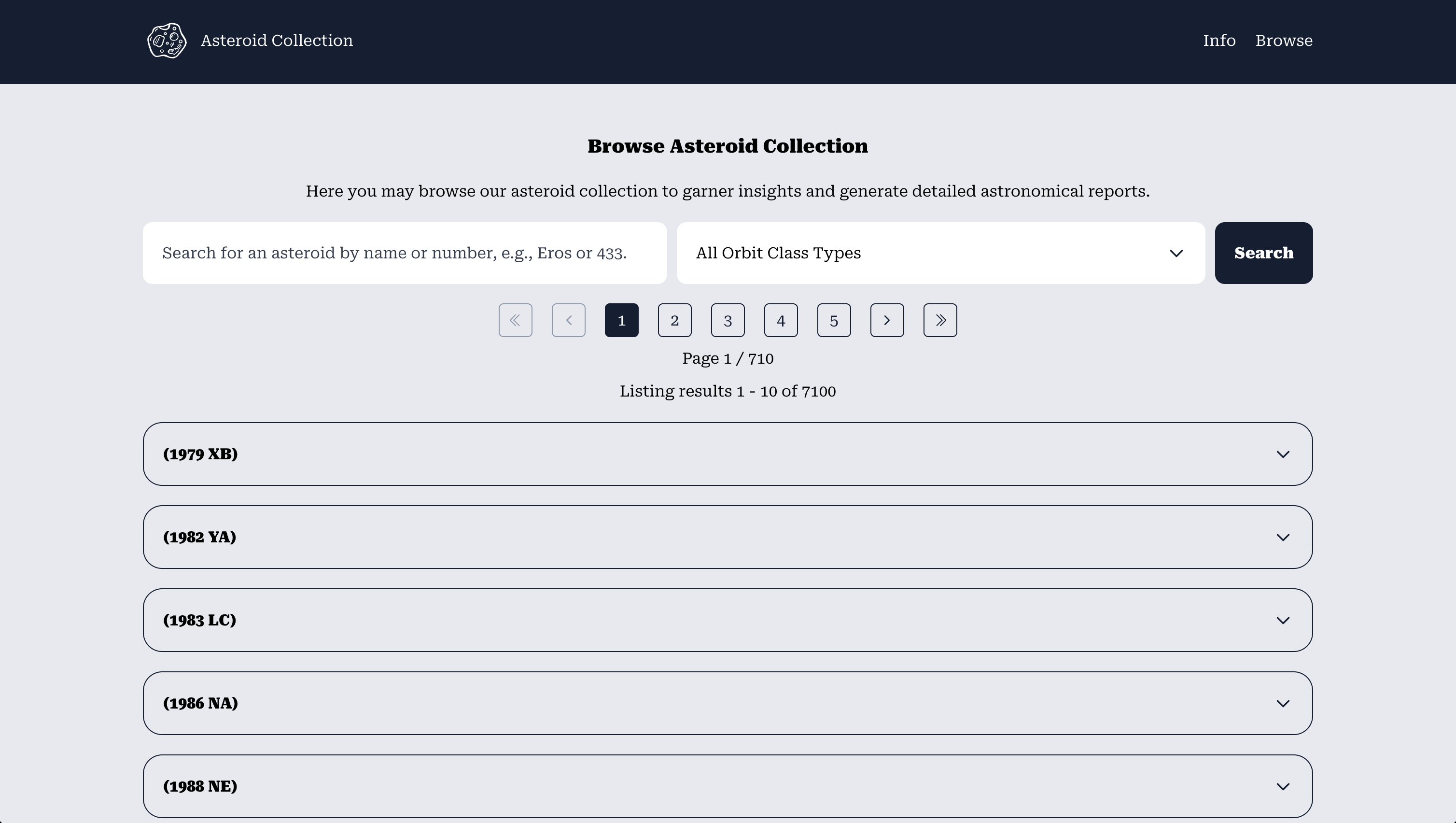This screenshot has height=823, width=1456.
Task: Focus the asteroid name search field
Action: point(405,253)
